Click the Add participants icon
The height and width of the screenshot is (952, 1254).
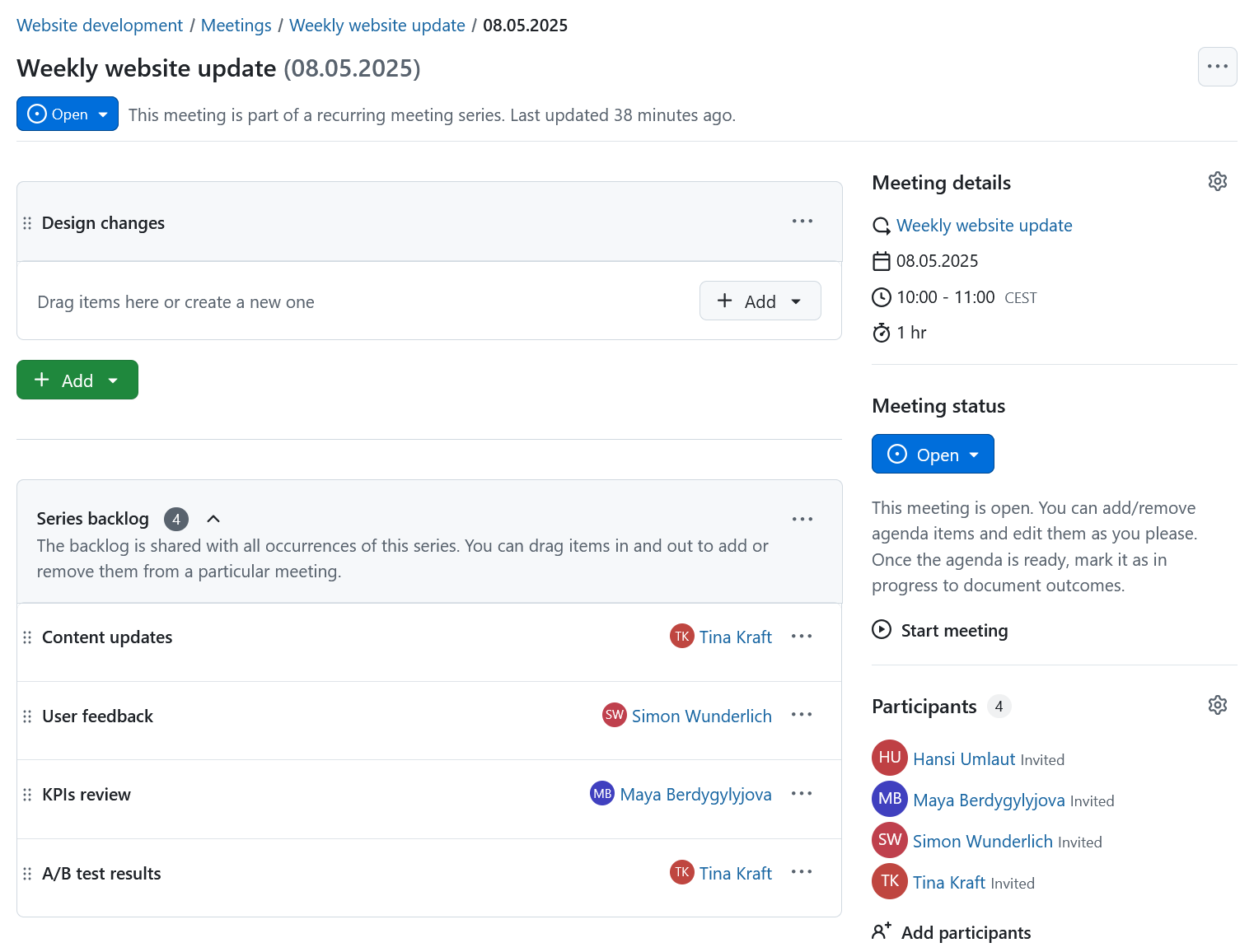tap(882, 931)
